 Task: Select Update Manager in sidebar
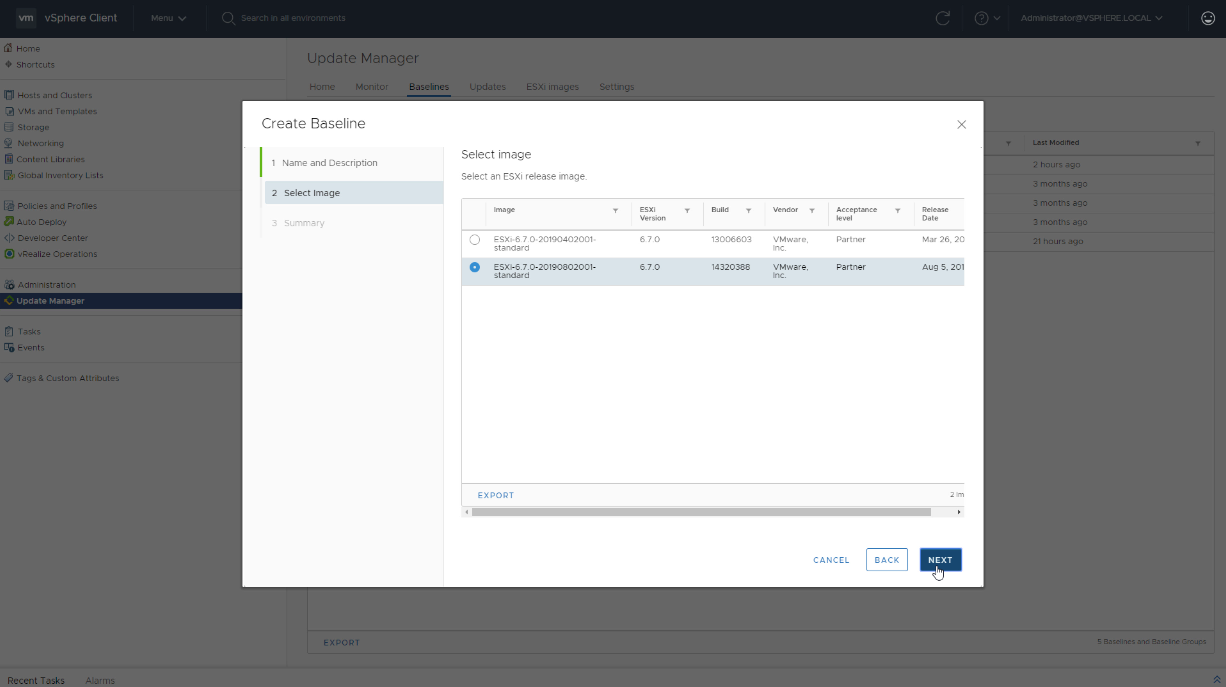(x=121, y=301)
